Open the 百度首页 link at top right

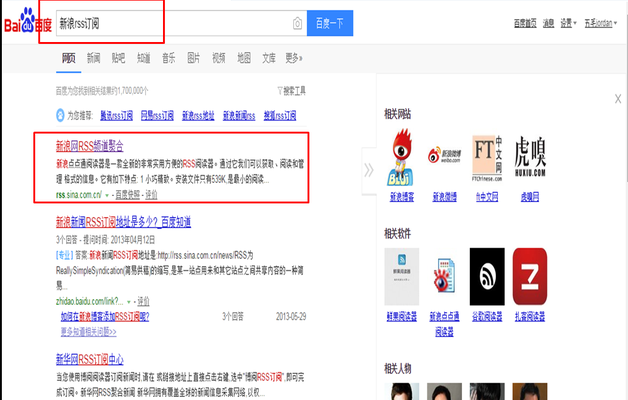point(525,23)
